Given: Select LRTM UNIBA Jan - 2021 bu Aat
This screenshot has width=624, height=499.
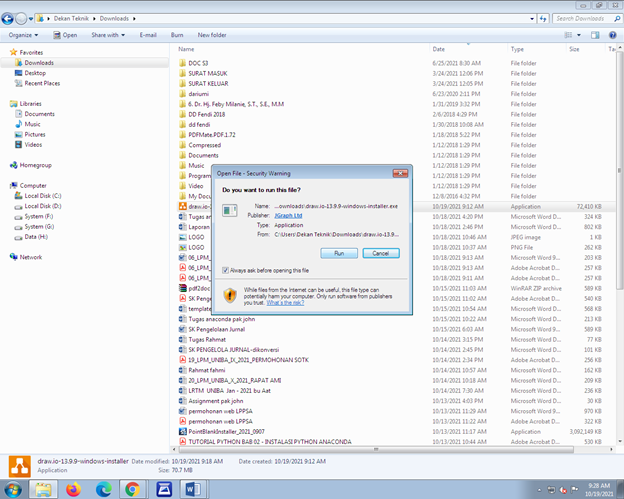Looking at the screenshot, I should [x=230, y=391].
